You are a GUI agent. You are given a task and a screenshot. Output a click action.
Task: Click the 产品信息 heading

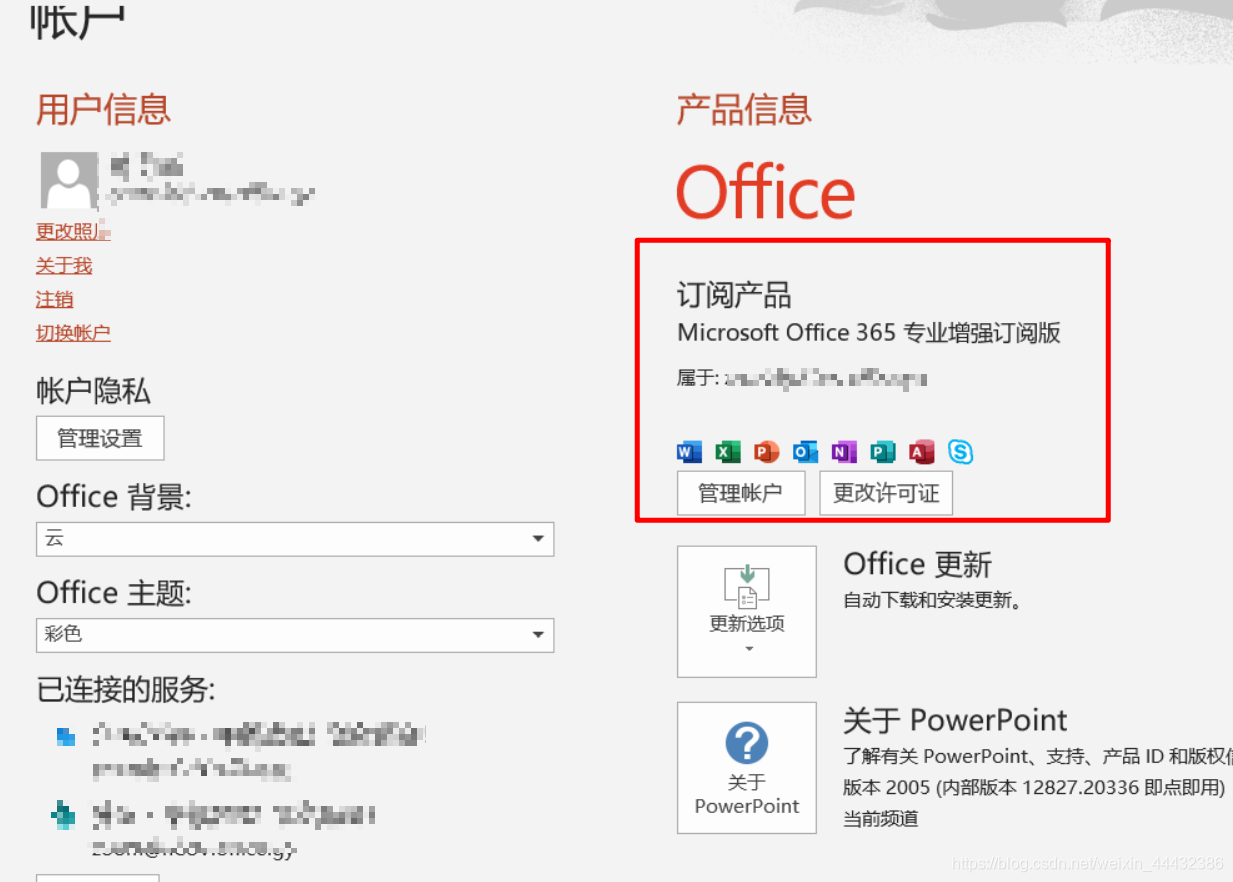pyautogui.click(x=744, y=109)
